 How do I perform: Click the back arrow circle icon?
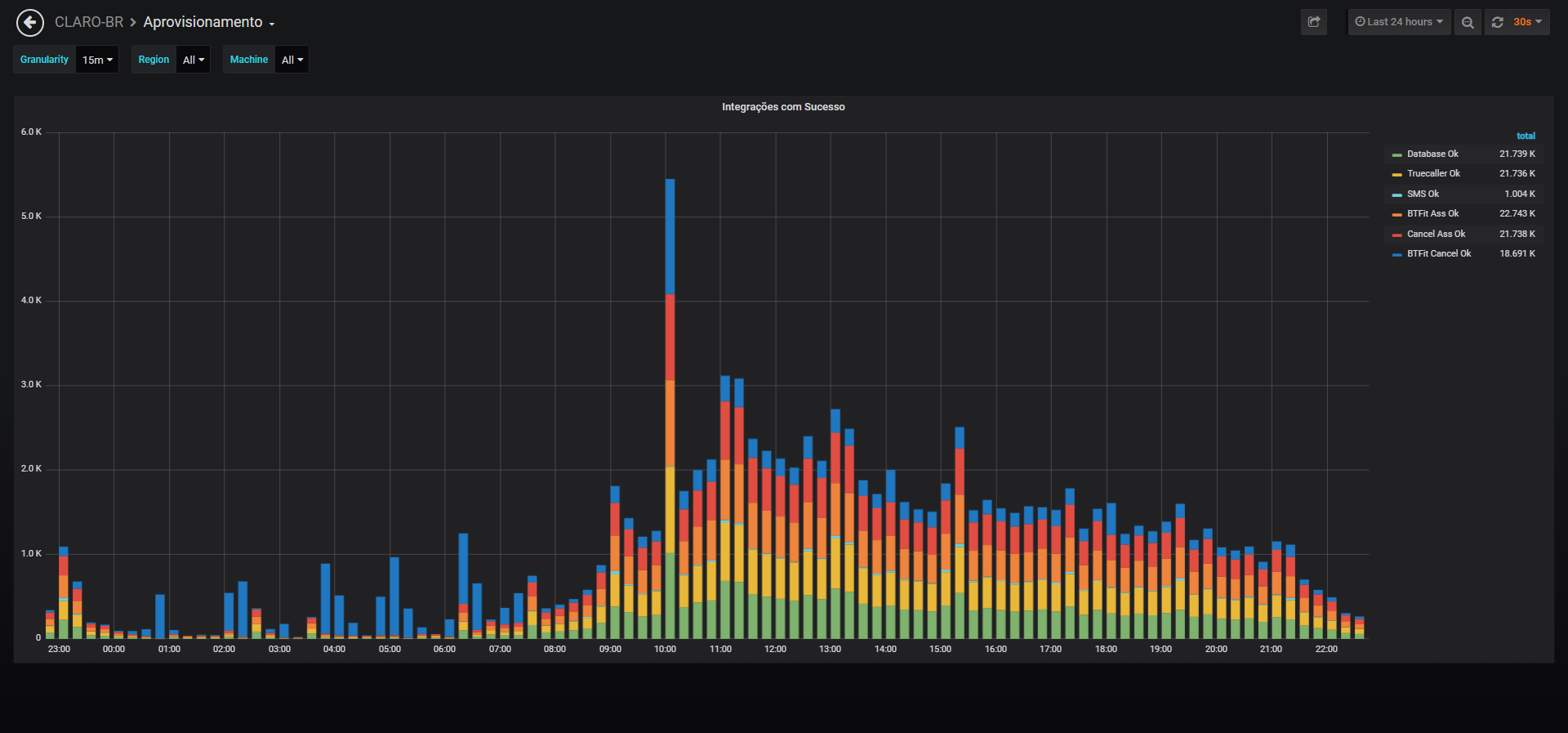30,23
